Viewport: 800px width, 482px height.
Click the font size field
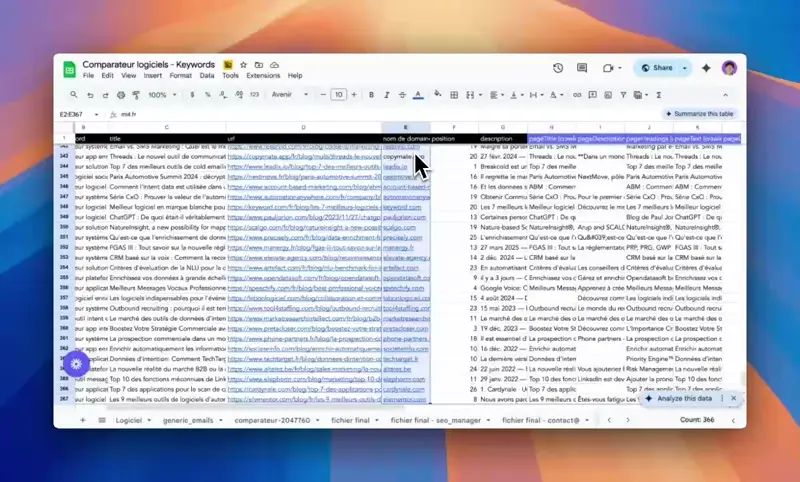[x=338, y=95]
